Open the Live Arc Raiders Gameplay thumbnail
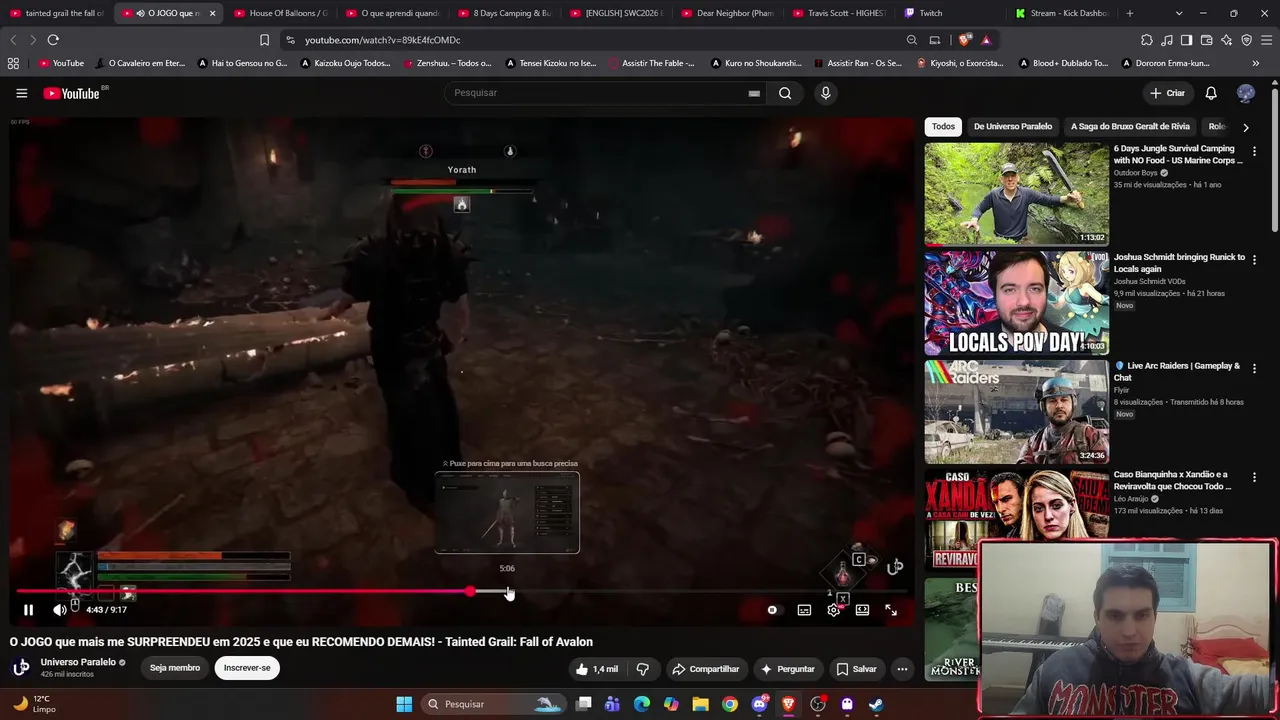 [1016, 411]
